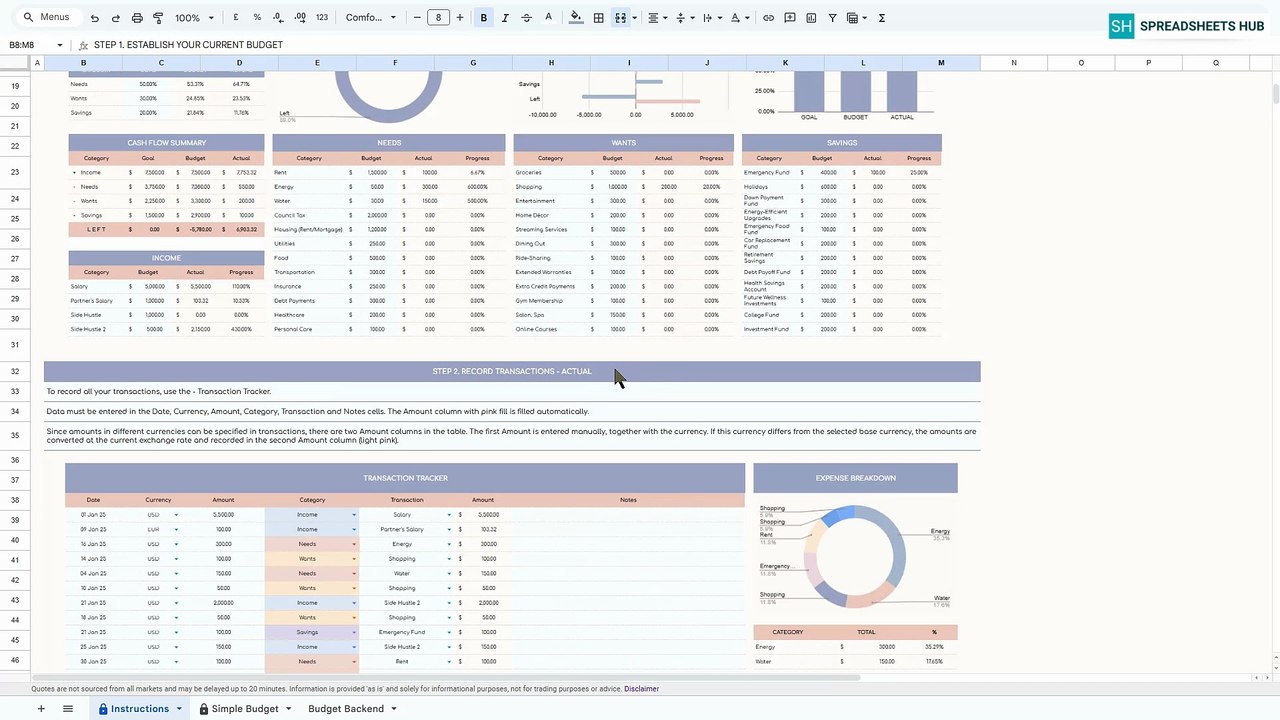This screenshot has width=1280, height=720.
Task: Open Budget Backend tab dropdown arrow
Action: point(393,709)
